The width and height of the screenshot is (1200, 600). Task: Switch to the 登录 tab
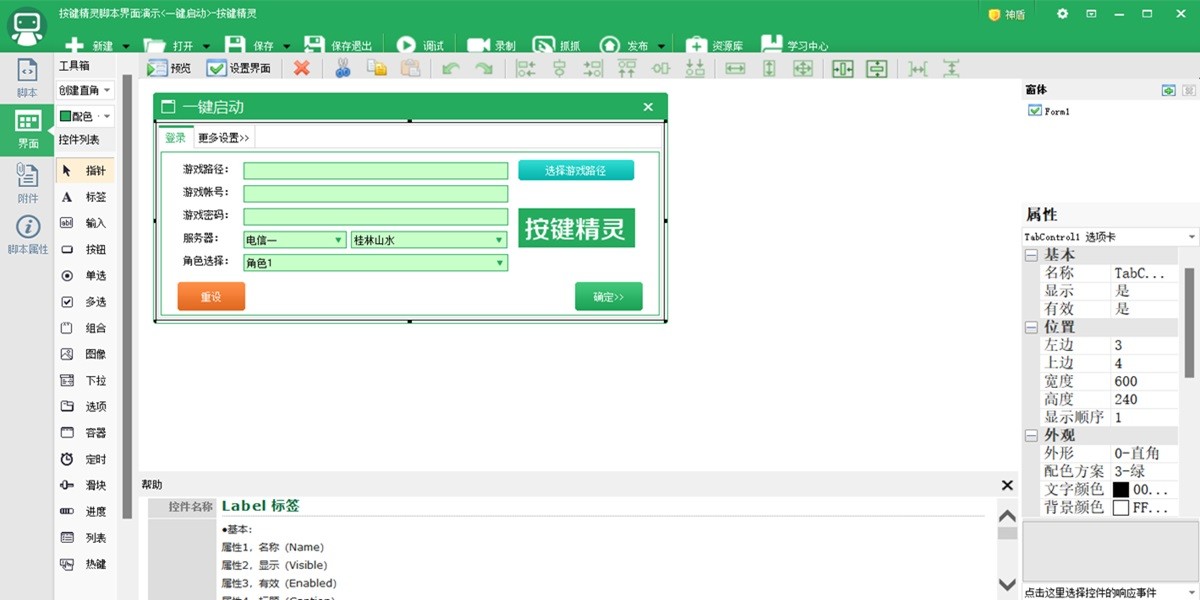pos(176,138)
